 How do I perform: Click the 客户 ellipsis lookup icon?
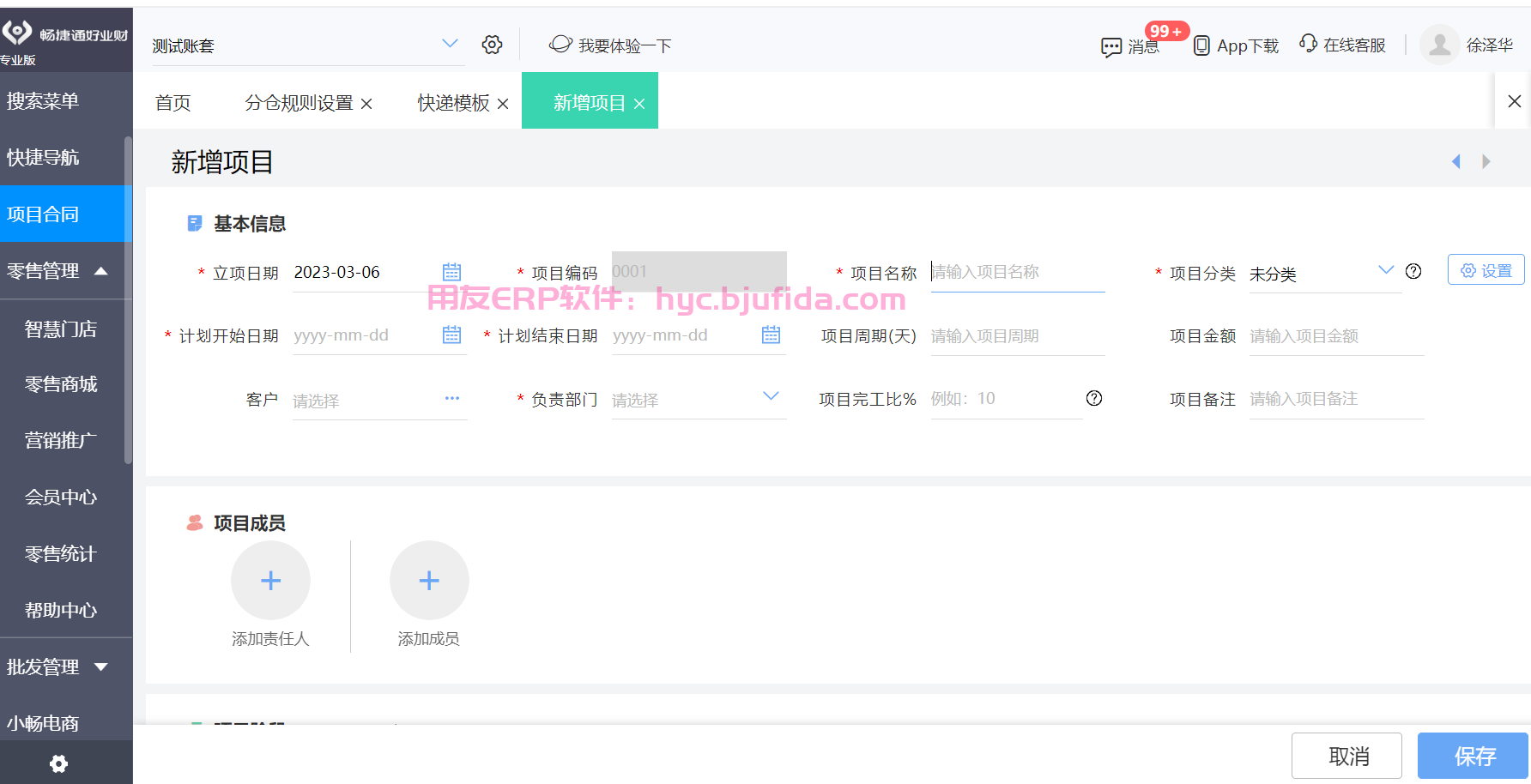point(452,398)
